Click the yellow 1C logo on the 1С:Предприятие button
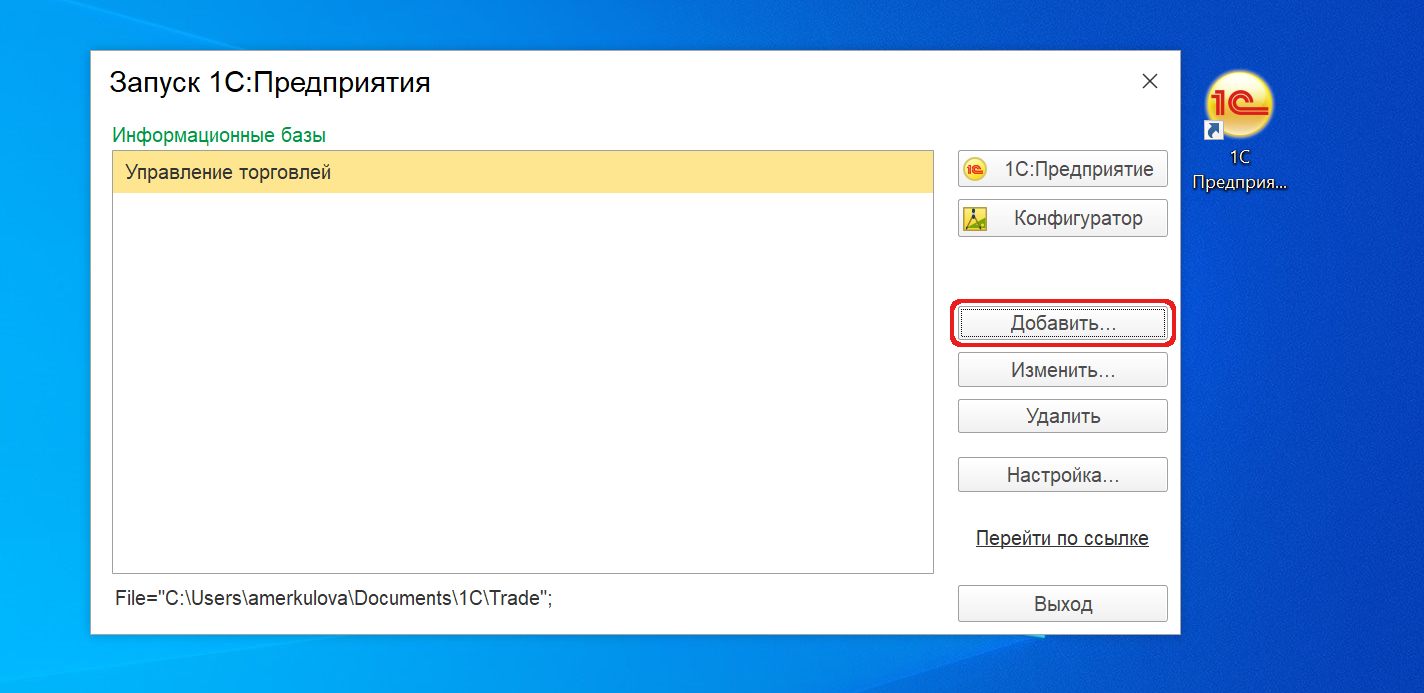 coord(974,170)
